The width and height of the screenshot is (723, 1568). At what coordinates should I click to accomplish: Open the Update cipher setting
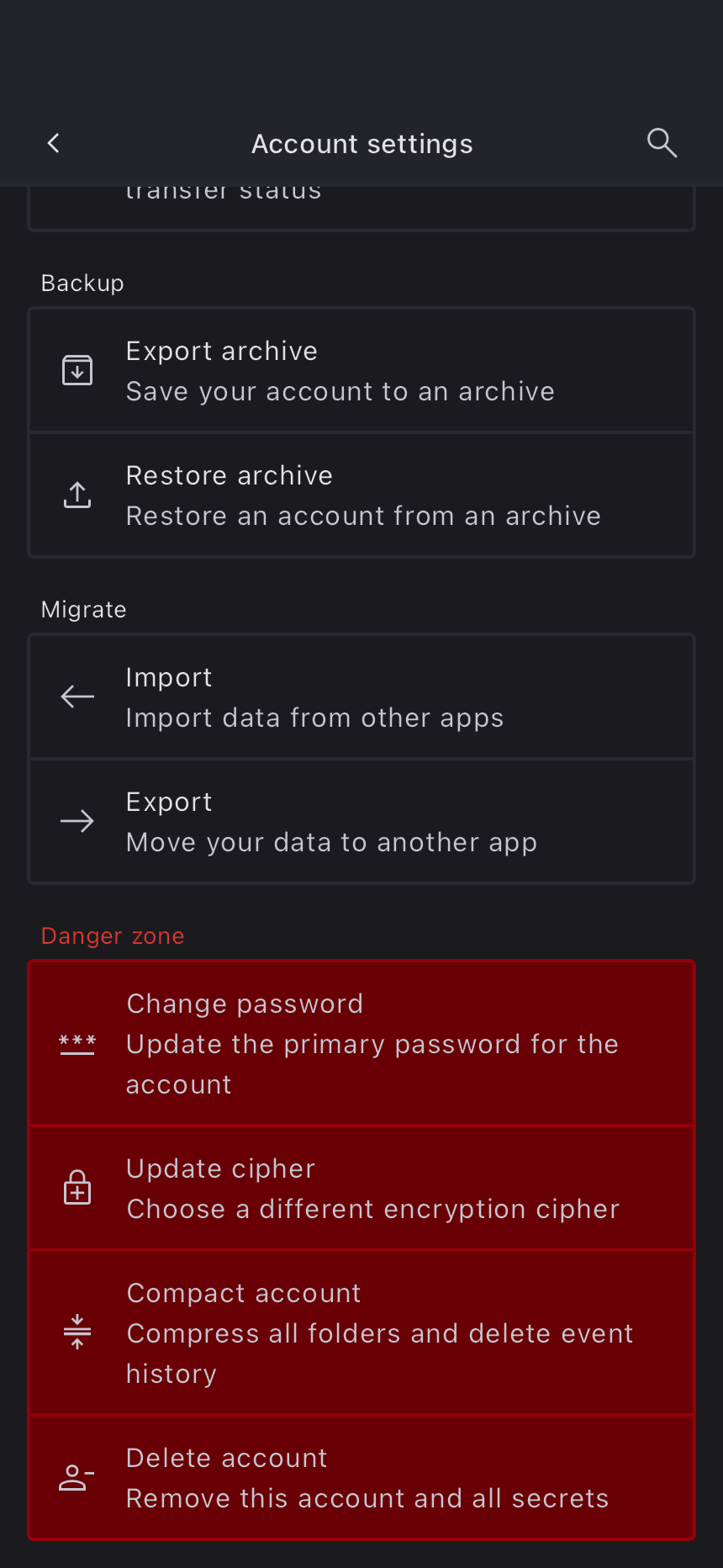[361, 1188]
